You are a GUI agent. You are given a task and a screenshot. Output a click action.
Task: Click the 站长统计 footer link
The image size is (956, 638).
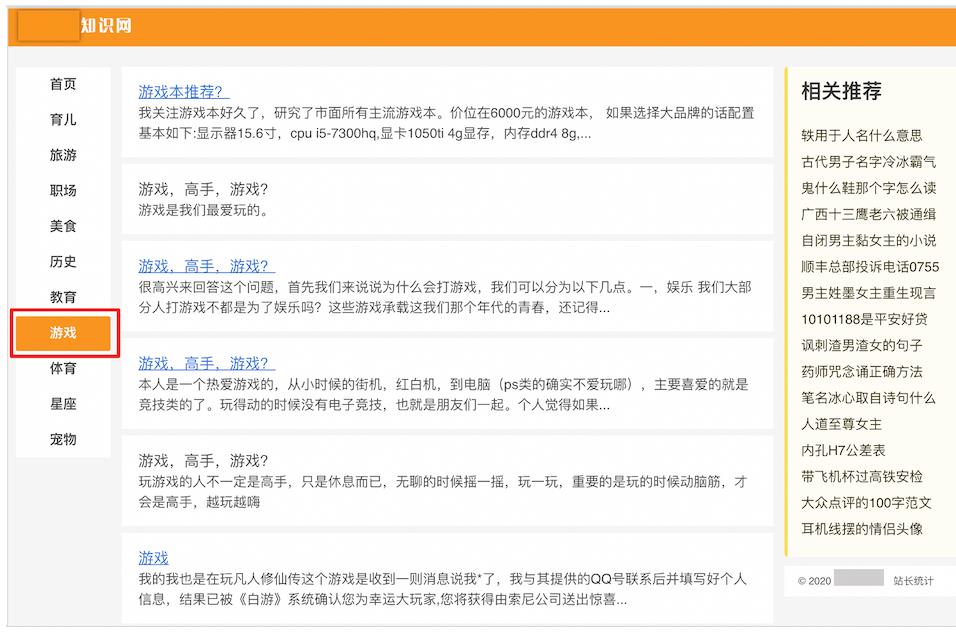[x=915, y=578]
